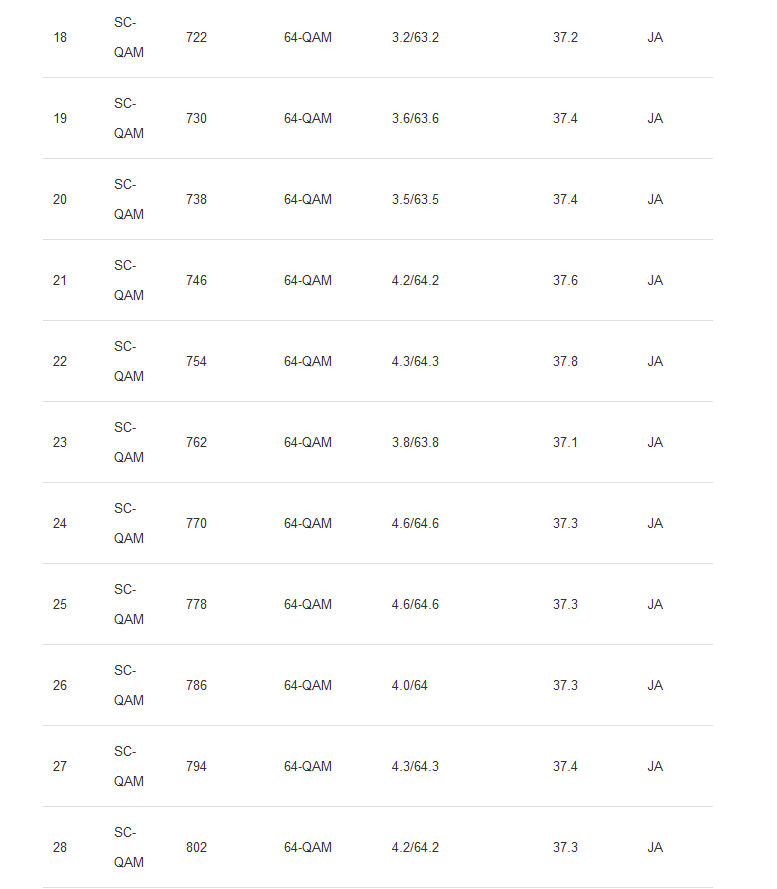Viewport: 777px width, 889px height.
Task: Click power level 3.8/63.8
Action: click(415, 443)
